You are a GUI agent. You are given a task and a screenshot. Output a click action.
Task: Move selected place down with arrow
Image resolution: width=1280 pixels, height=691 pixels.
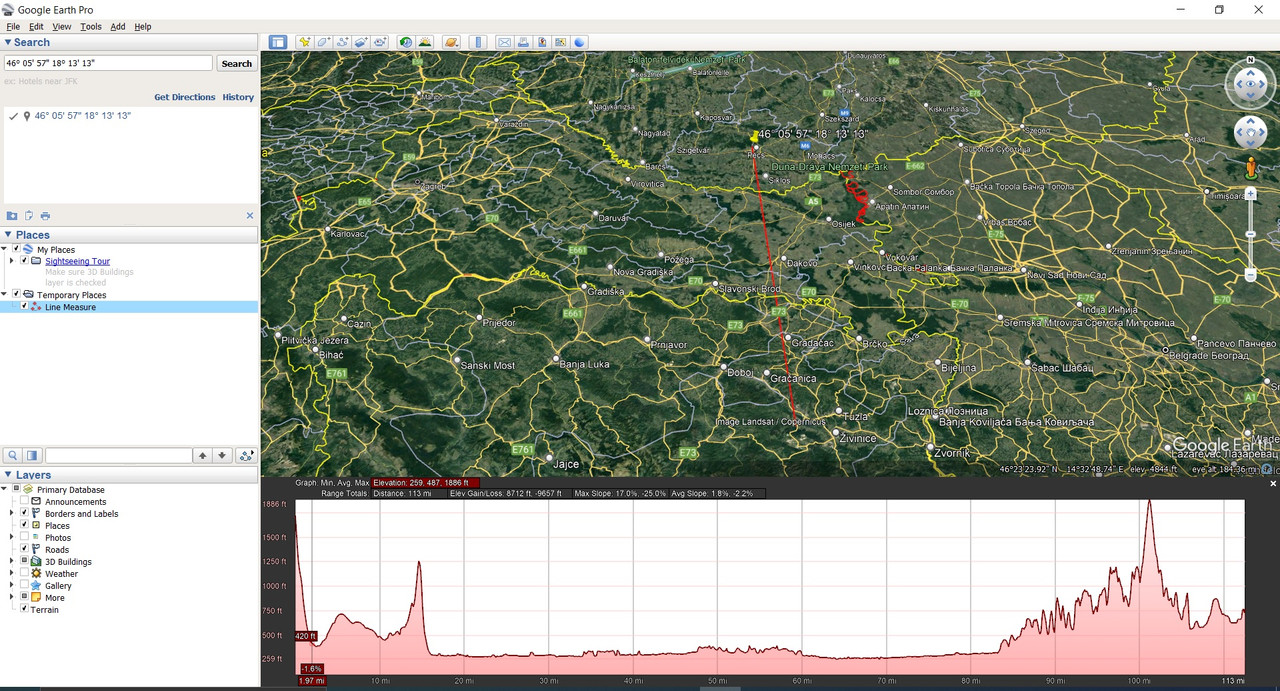pyautogui.click(x=222, y=455)
